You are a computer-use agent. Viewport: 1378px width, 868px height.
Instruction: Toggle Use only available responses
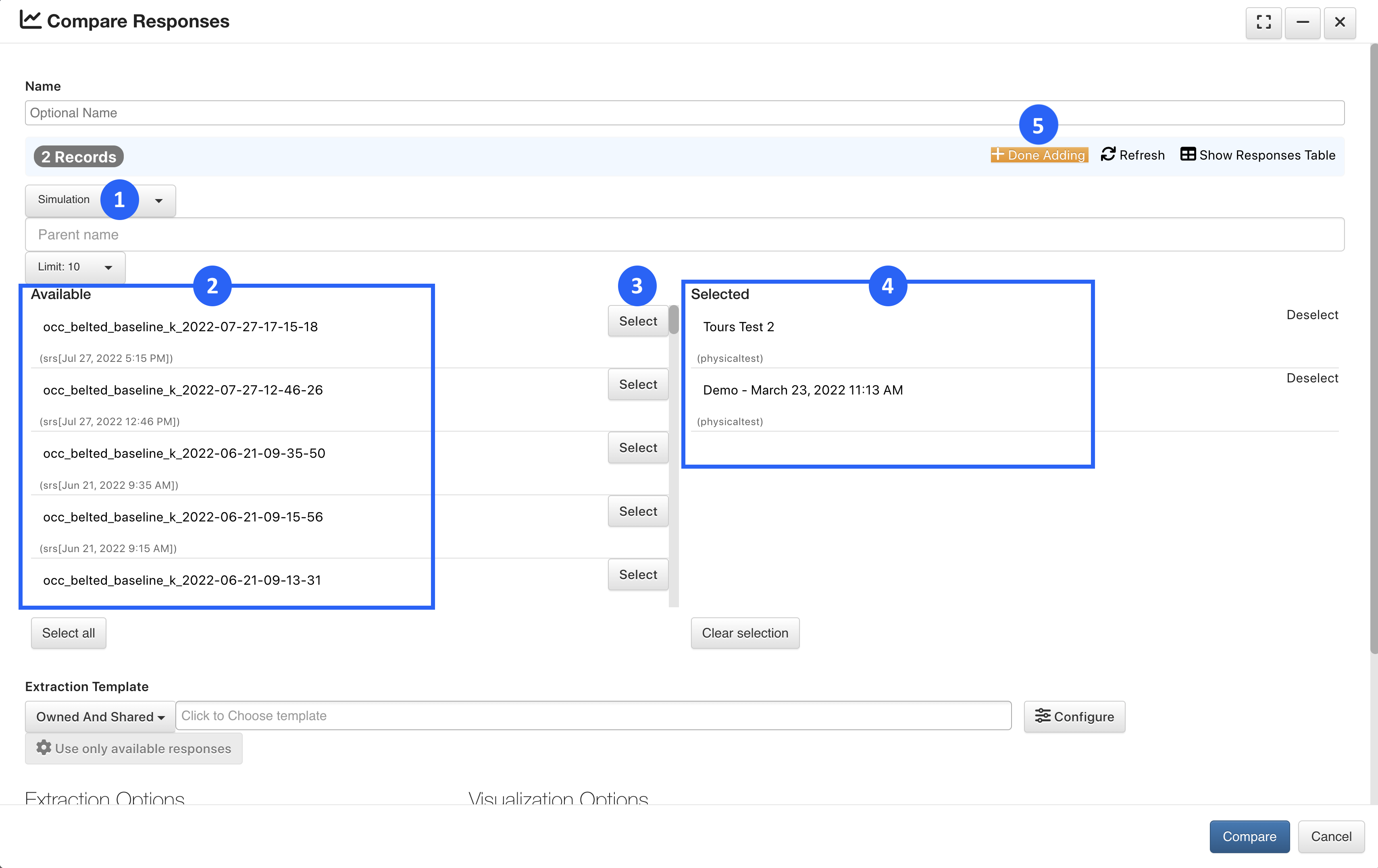click(x=133, y=749)
